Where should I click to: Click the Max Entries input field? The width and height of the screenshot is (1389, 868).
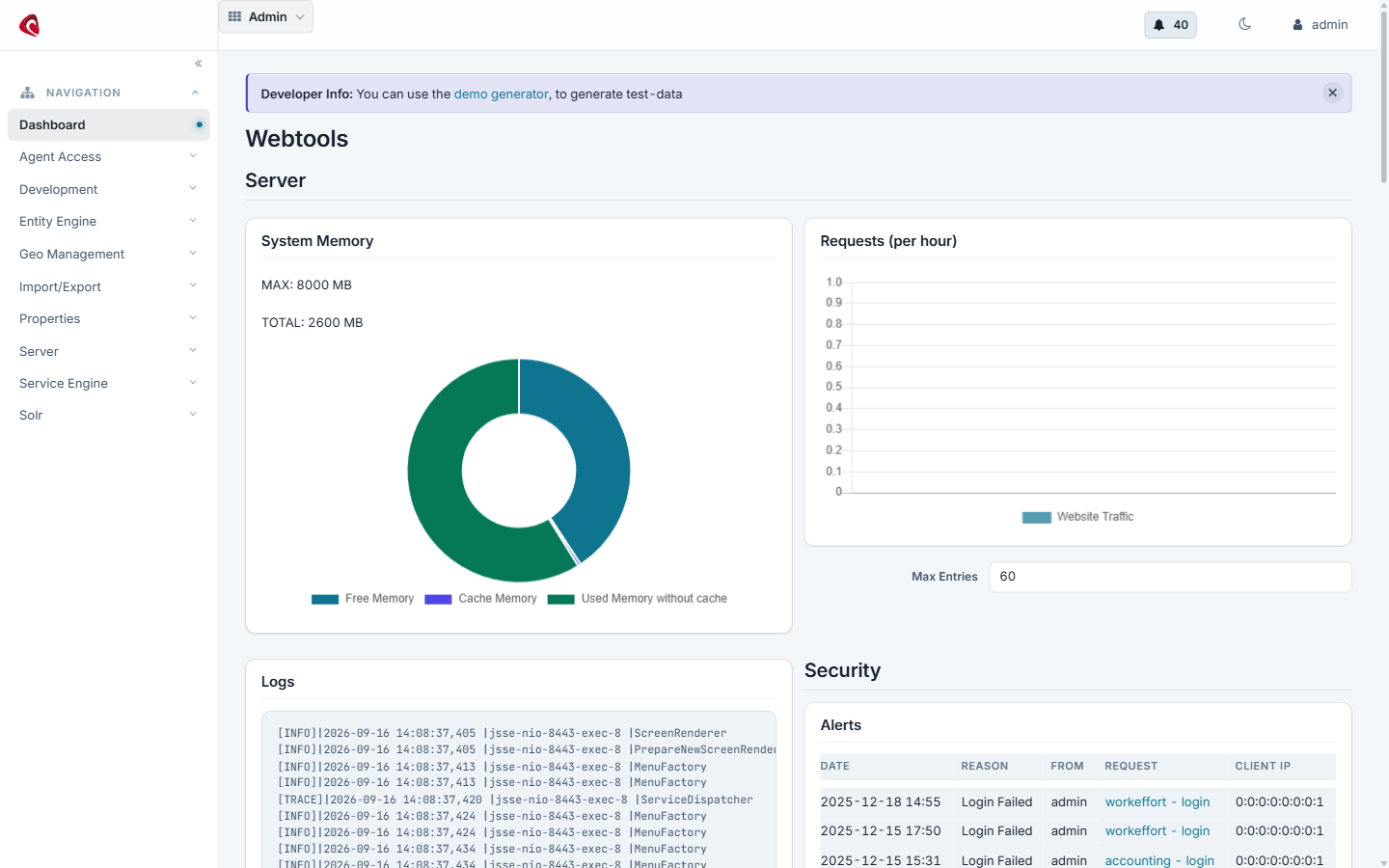[x=1170, y=577]
